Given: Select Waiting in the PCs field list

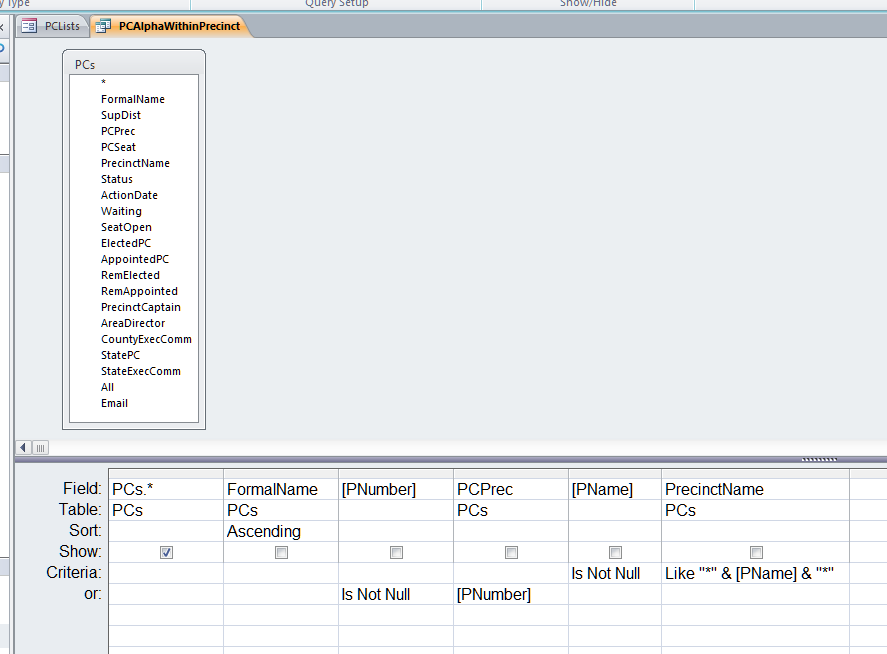Looking at the screenshot, I should 121,211.
